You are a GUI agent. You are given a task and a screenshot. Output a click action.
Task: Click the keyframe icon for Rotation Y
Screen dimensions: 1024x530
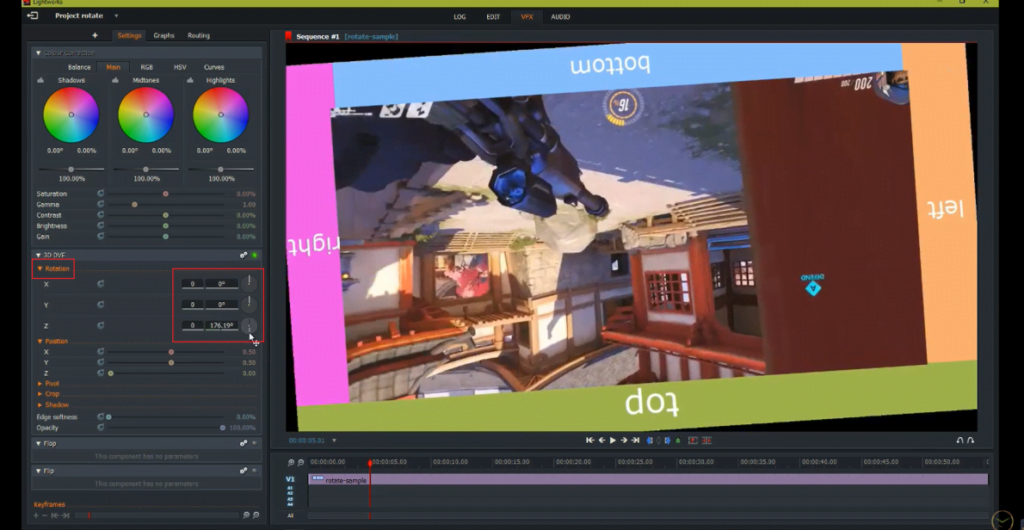(x=101, y=305)
